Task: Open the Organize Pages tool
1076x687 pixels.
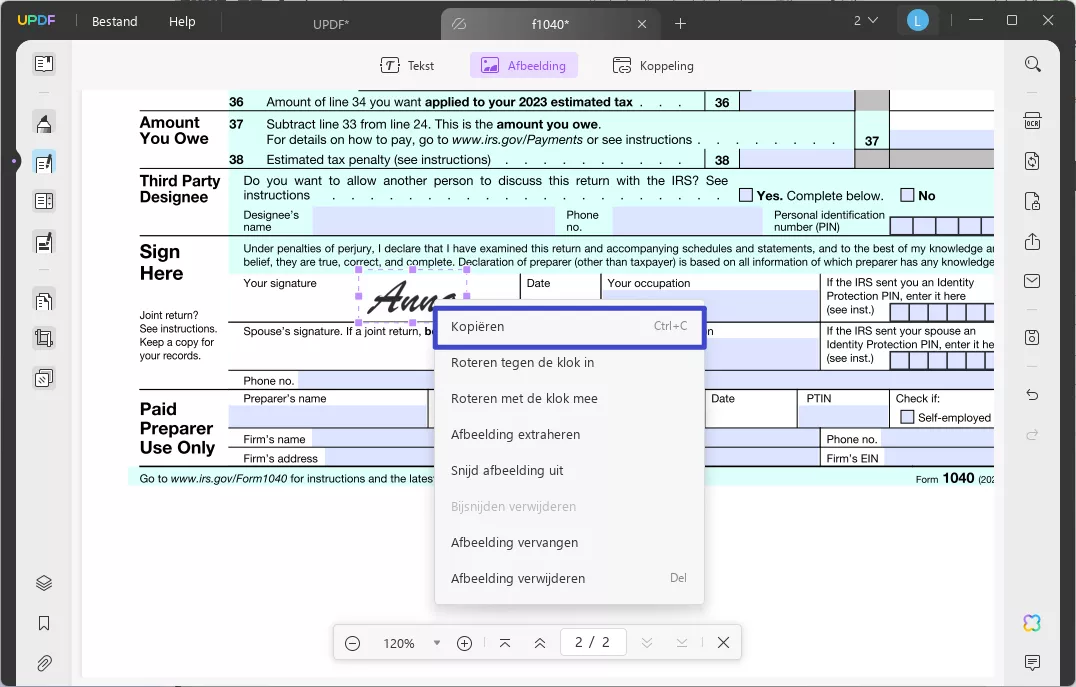Action: [x=44, y=301]
